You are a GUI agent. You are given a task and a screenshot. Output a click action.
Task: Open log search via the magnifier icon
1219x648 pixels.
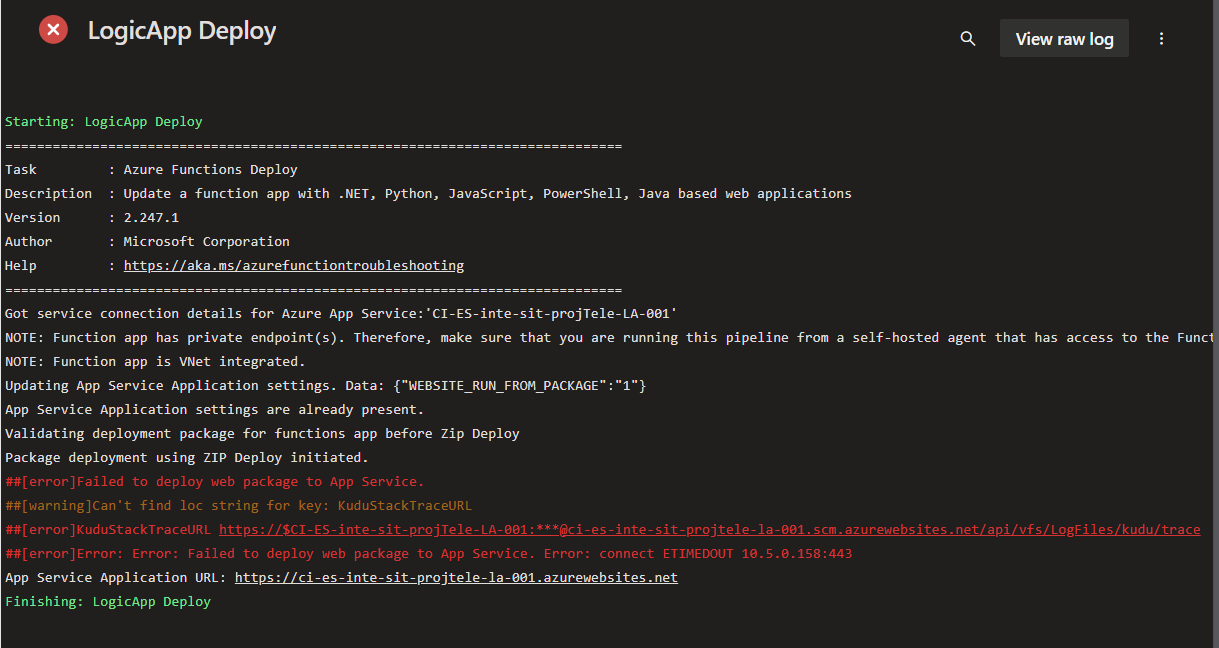click(x=967, y=38)
